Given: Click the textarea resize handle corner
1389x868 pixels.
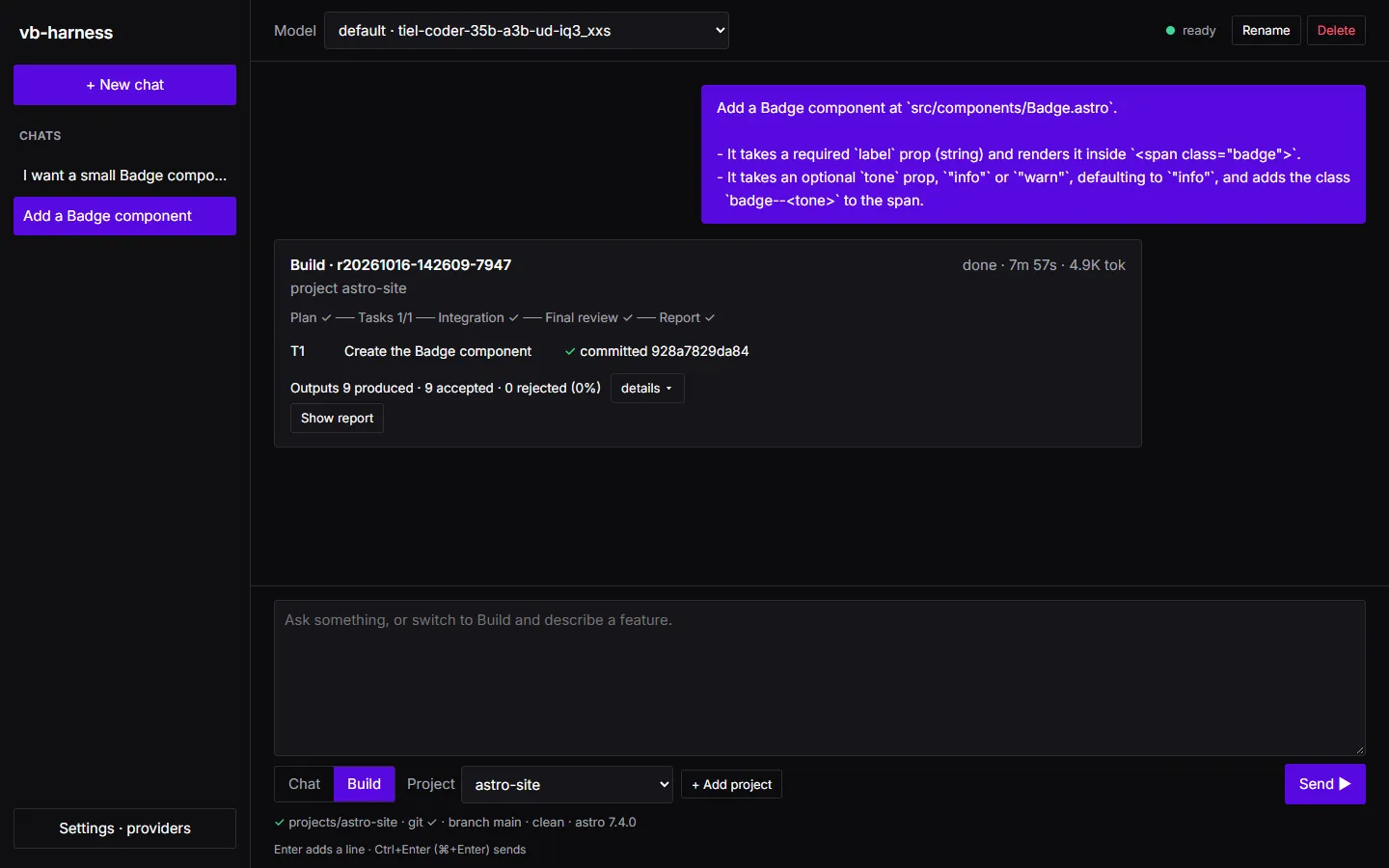Looking at the screenshot, I should 1360,749.
